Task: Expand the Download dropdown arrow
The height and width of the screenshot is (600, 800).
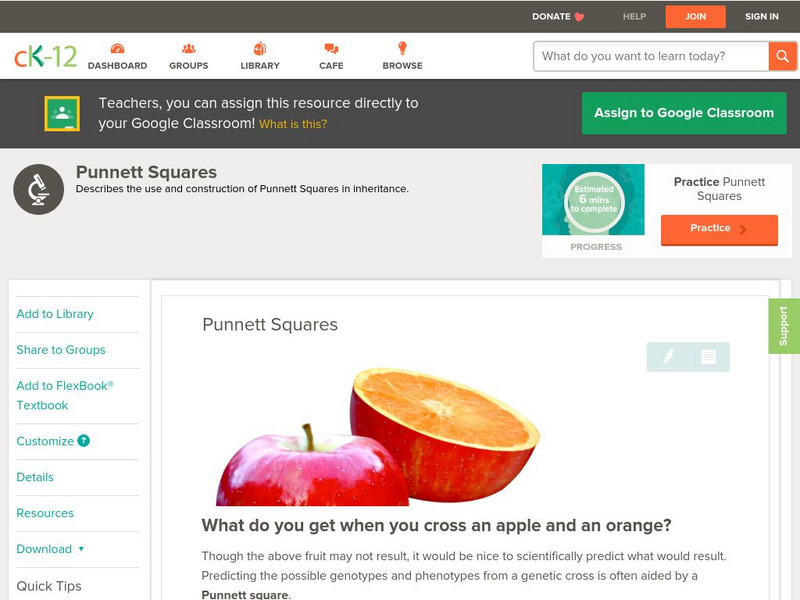Action: click(x=81, y=549)
